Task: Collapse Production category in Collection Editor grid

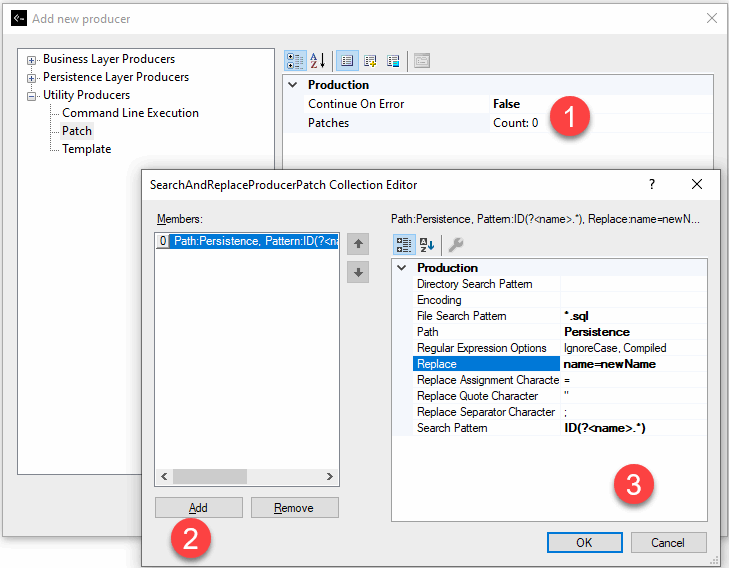Action: click(x=402, y=268)
